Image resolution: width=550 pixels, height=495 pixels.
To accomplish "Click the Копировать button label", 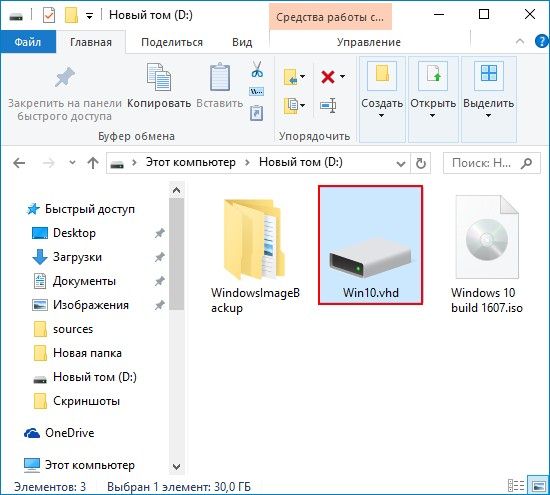I will [159, 103].
